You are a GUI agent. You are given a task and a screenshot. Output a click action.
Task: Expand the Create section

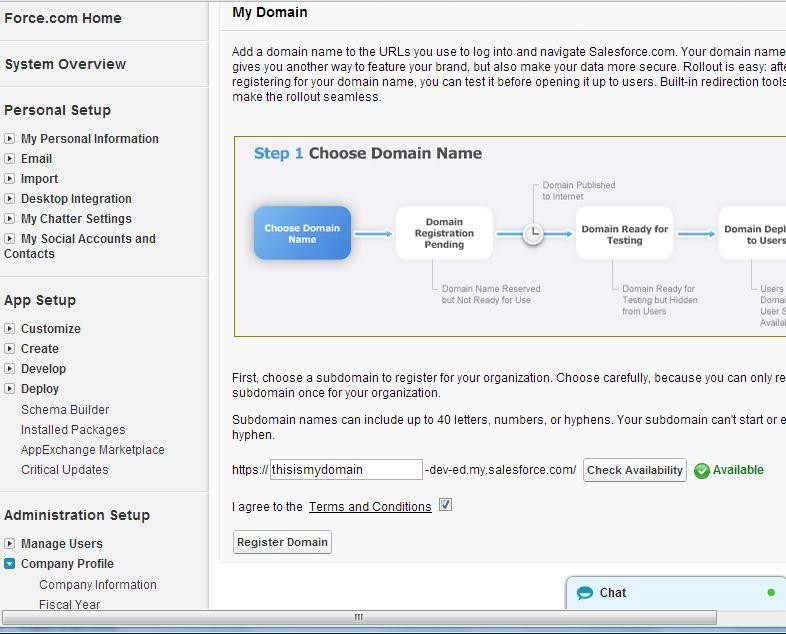pyautogui.click(x=10, y=349)
